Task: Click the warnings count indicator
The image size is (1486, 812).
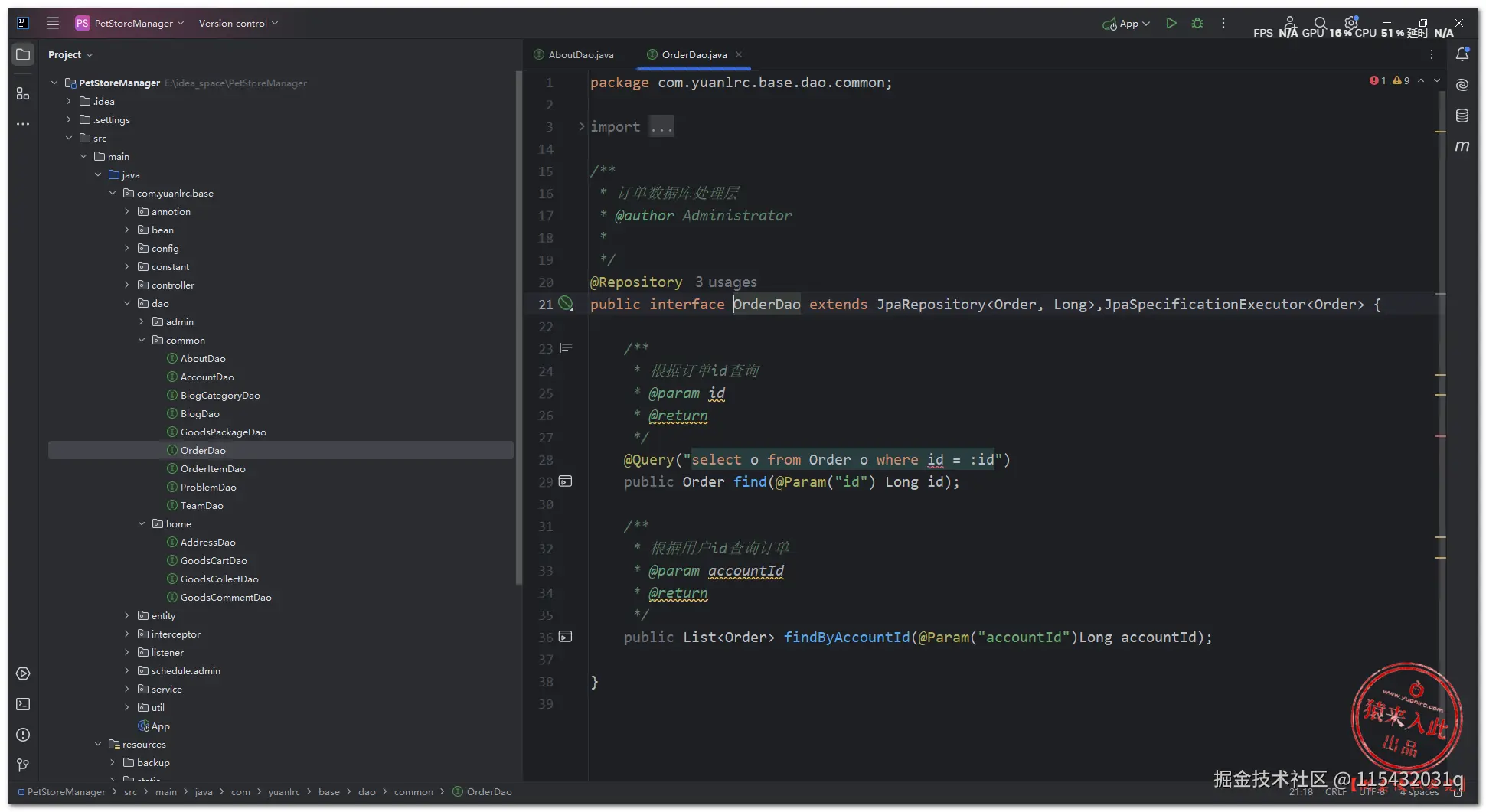Action: tap(1401, 80)
